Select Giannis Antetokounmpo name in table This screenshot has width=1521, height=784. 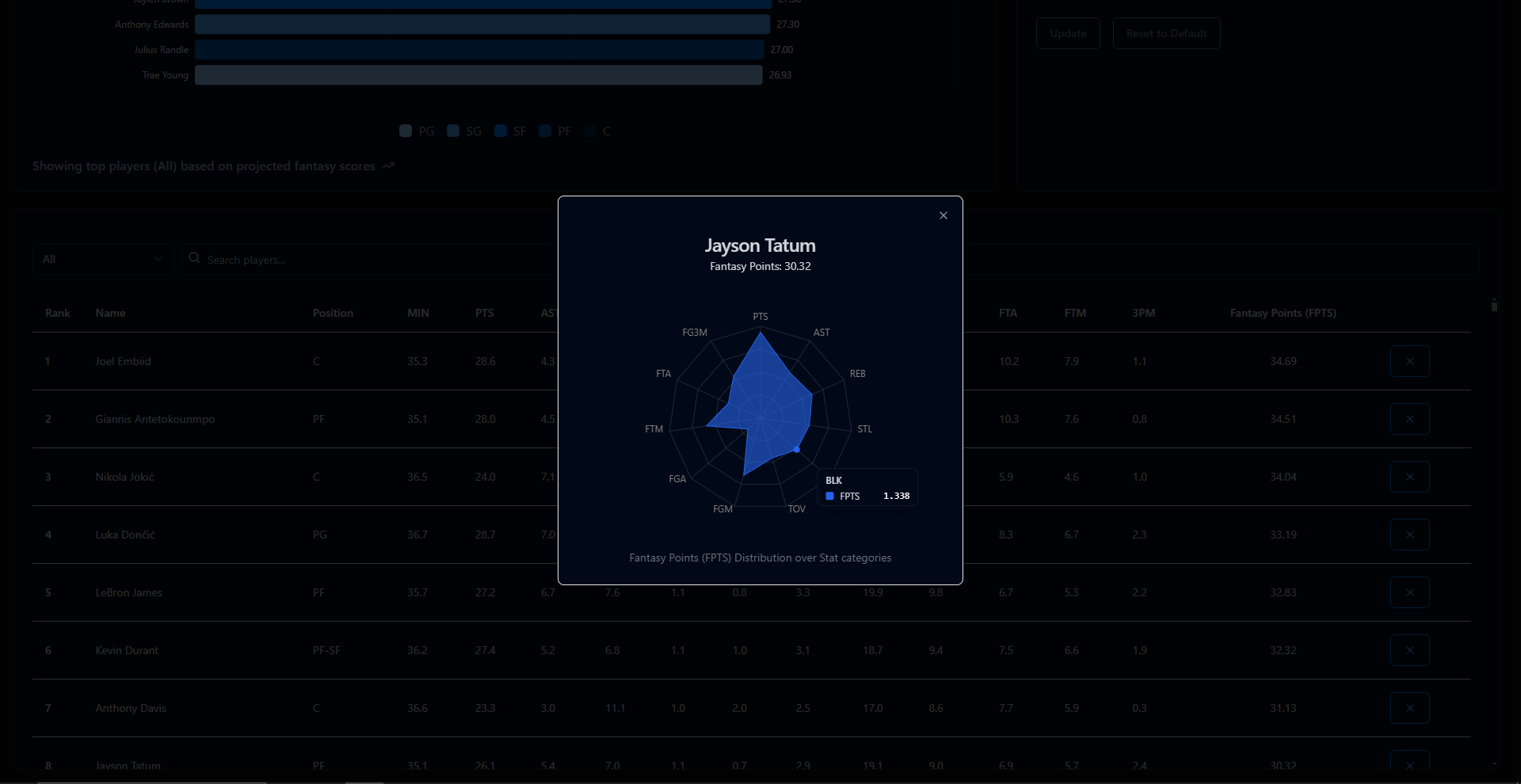[154, 419]
